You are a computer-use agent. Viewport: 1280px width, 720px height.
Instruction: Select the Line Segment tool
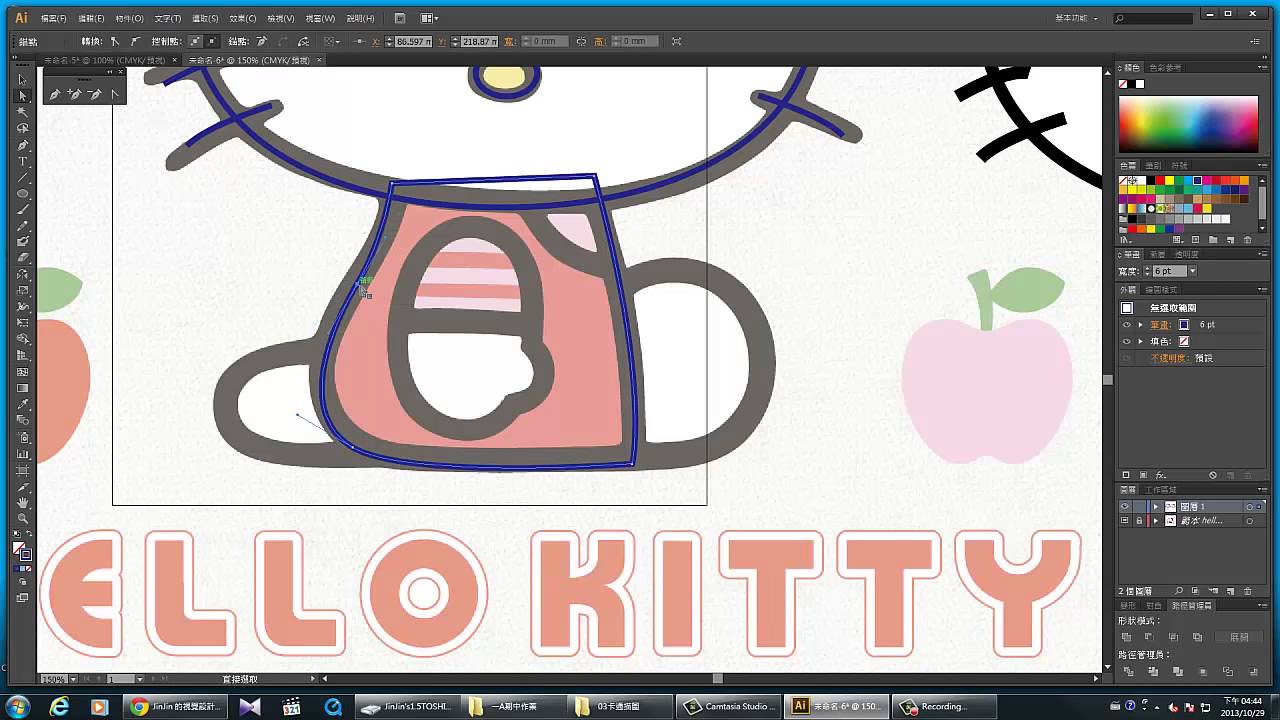pos(23,177)
